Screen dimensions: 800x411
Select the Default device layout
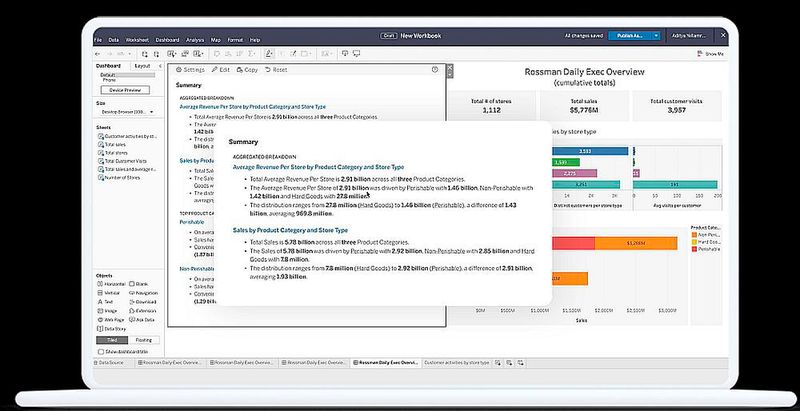click(127, 75)
